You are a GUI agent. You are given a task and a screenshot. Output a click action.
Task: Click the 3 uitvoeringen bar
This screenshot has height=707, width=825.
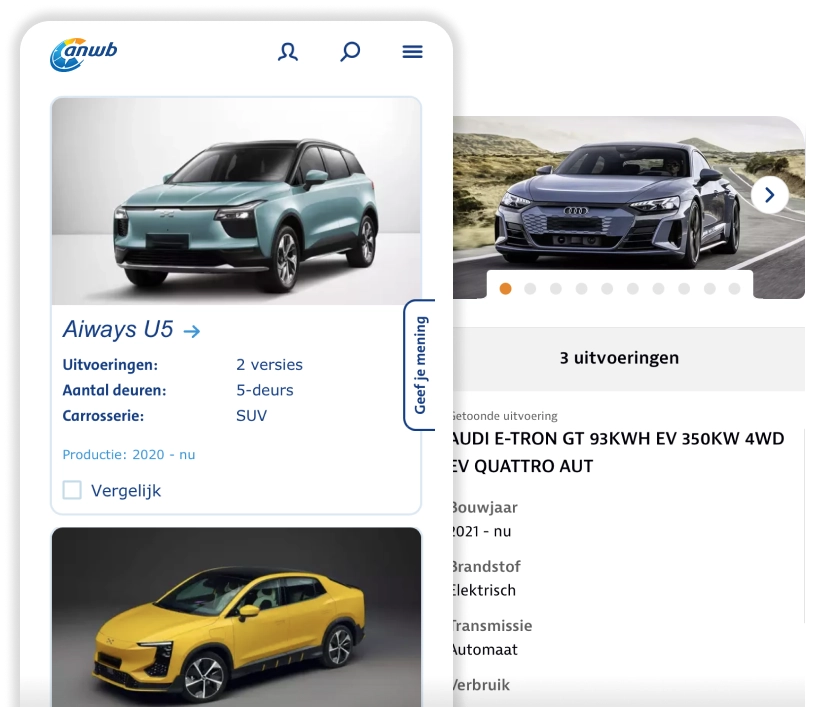tap(629, 359)
